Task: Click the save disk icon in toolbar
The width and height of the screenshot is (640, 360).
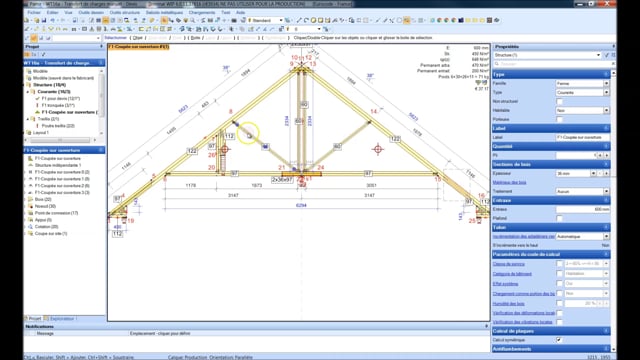Action: coord(44,20)
